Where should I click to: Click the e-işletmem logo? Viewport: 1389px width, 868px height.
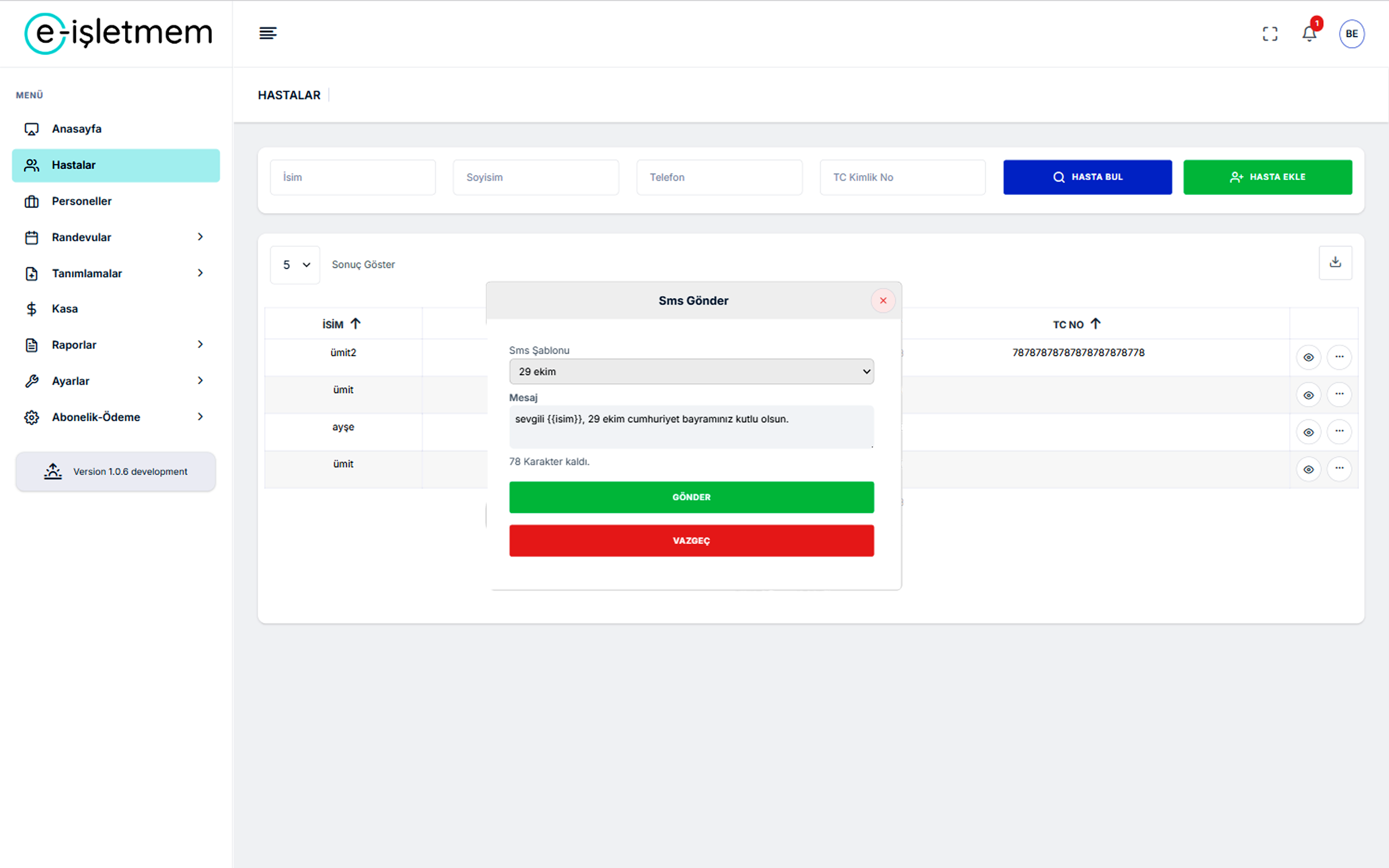pos(118,33)
